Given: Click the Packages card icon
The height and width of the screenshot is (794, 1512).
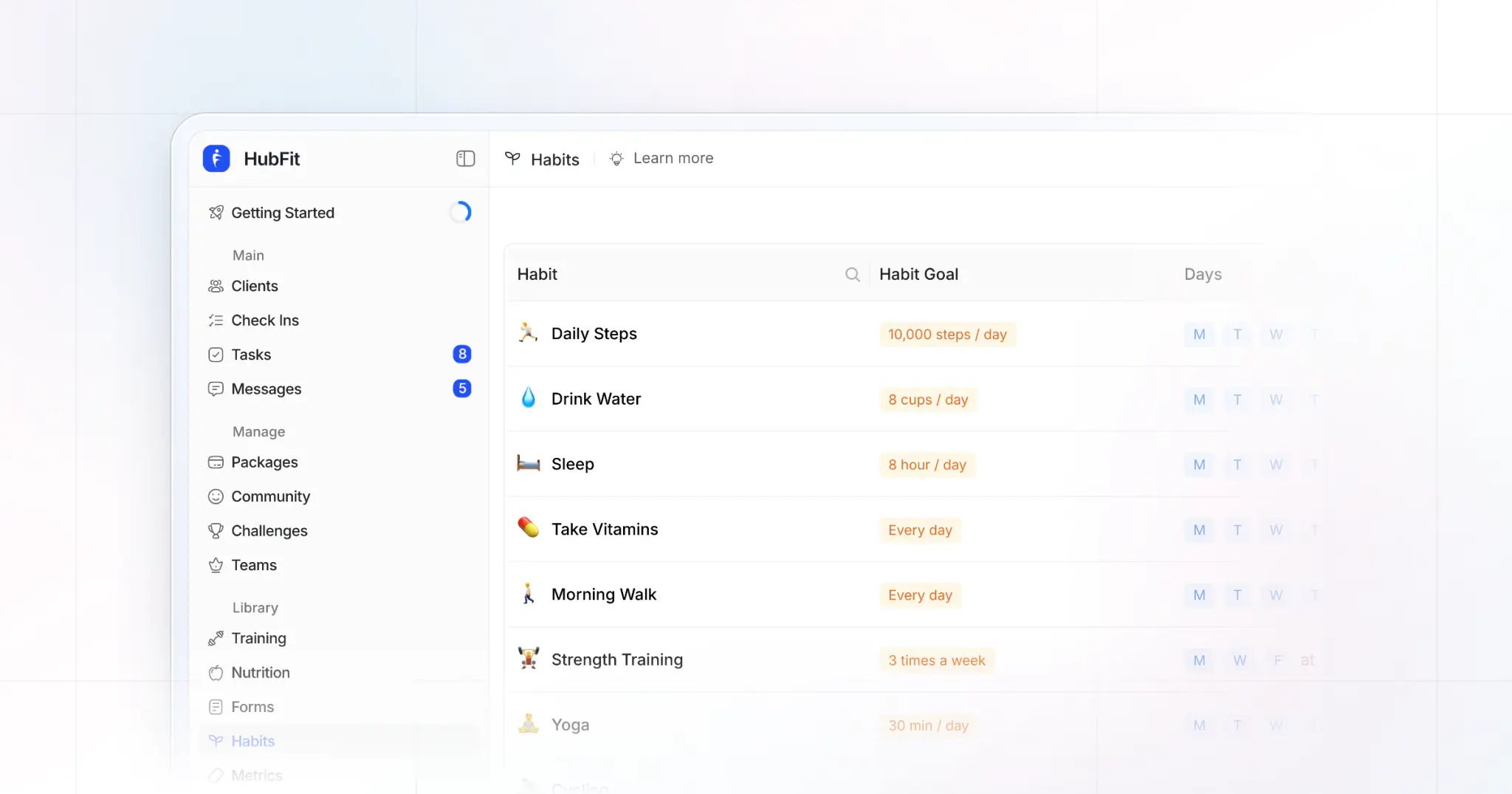Looking at the screenshot, I should point(216,462).
